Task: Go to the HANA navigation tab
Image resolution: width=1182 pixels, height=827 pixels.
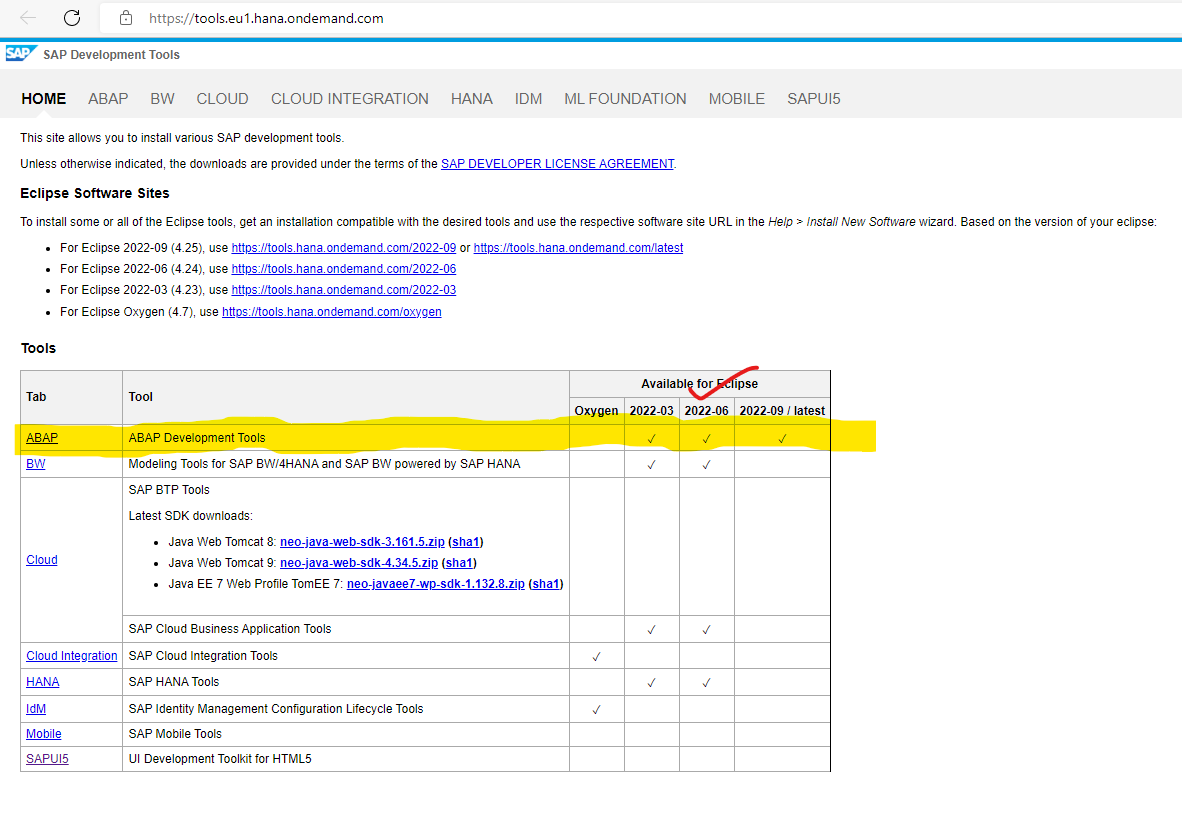Action: point(471,98)
